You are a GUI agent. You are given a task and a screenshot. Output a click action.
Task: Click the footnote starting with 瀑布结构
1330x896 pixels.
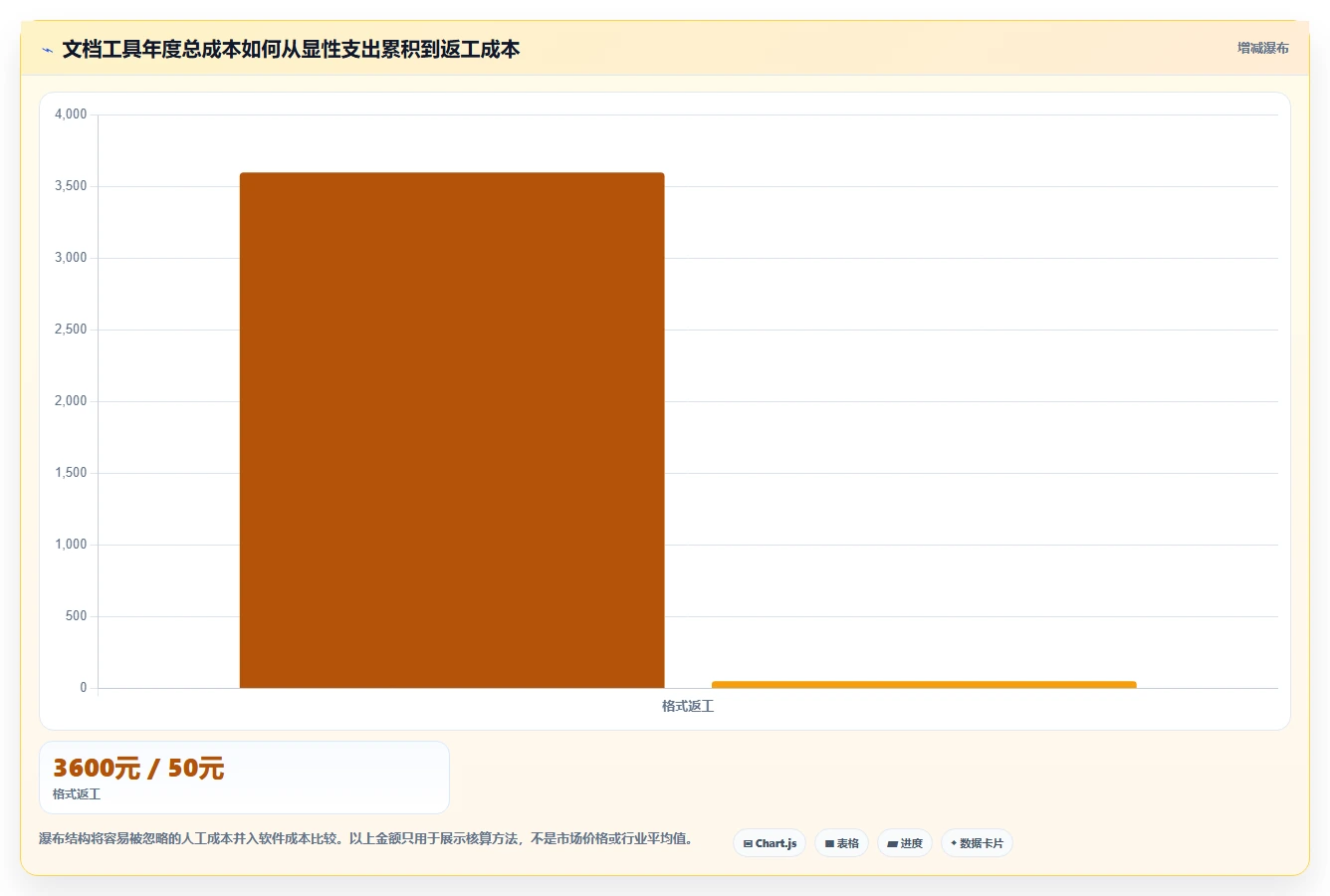(x=366, y=839)
